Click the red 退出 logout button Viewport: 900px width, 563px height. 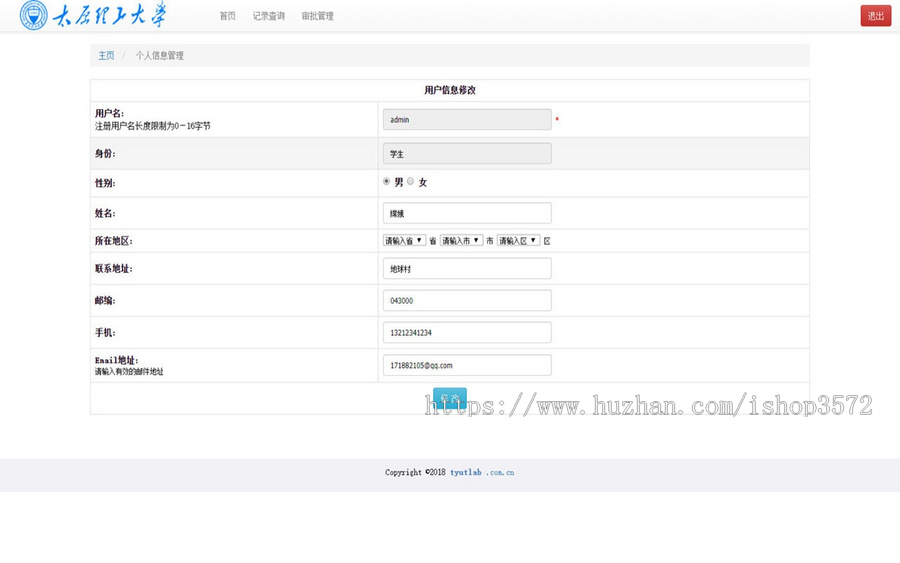(875, 15)
